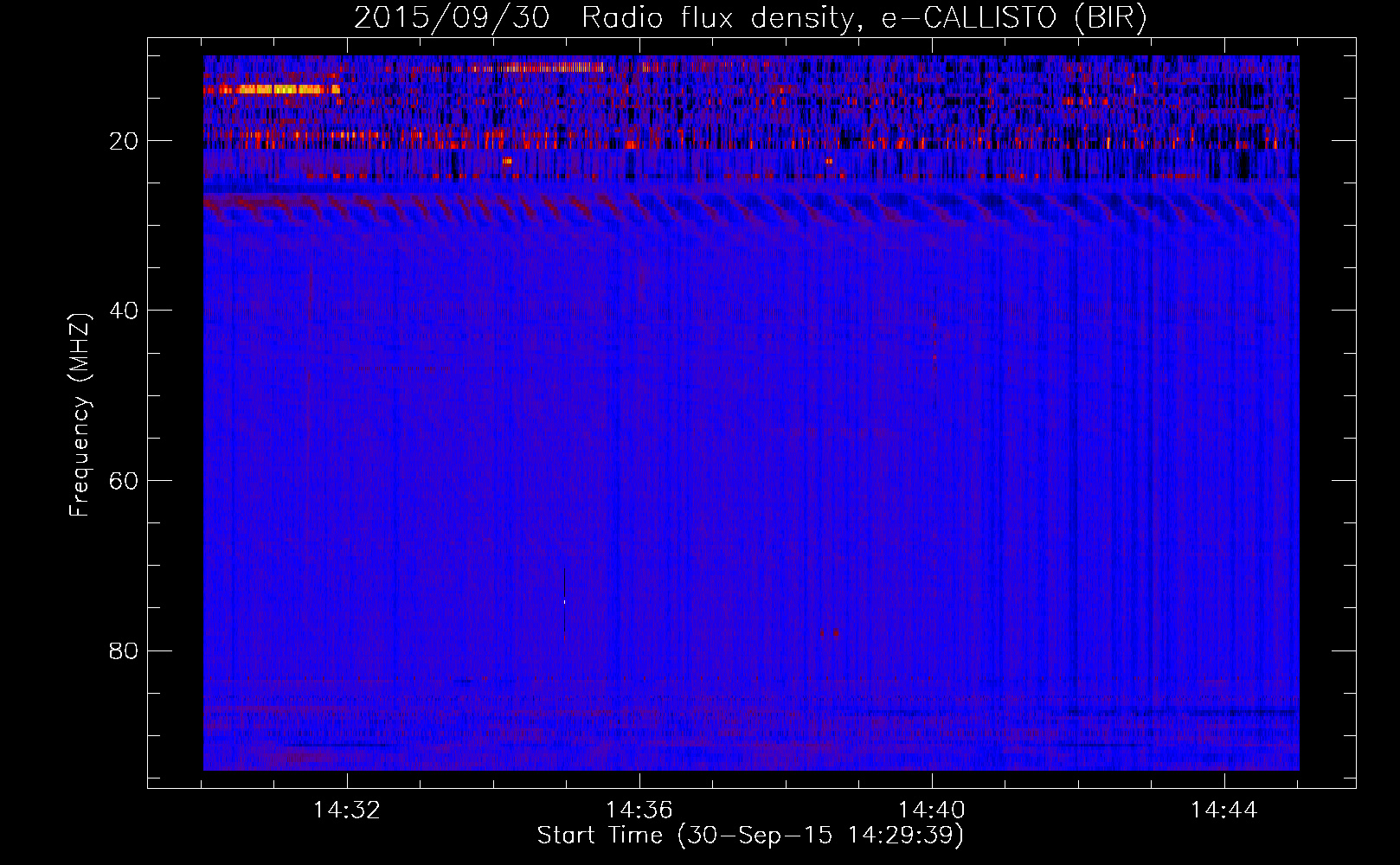Click the 40 MHz frequency tick label
The width and height of the screenshot is (1400, 865).
(124, 311)
